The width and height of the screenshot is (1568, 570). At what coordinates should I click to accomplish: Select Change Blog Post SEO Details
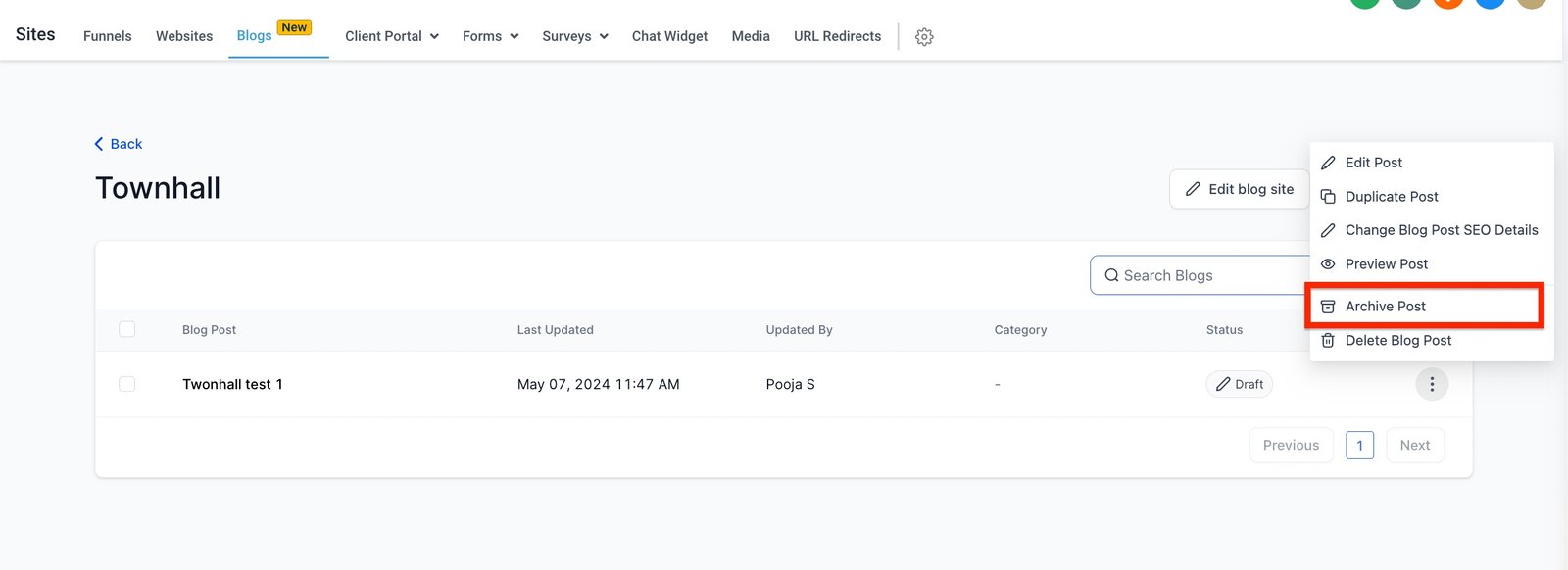point(1441,230)
